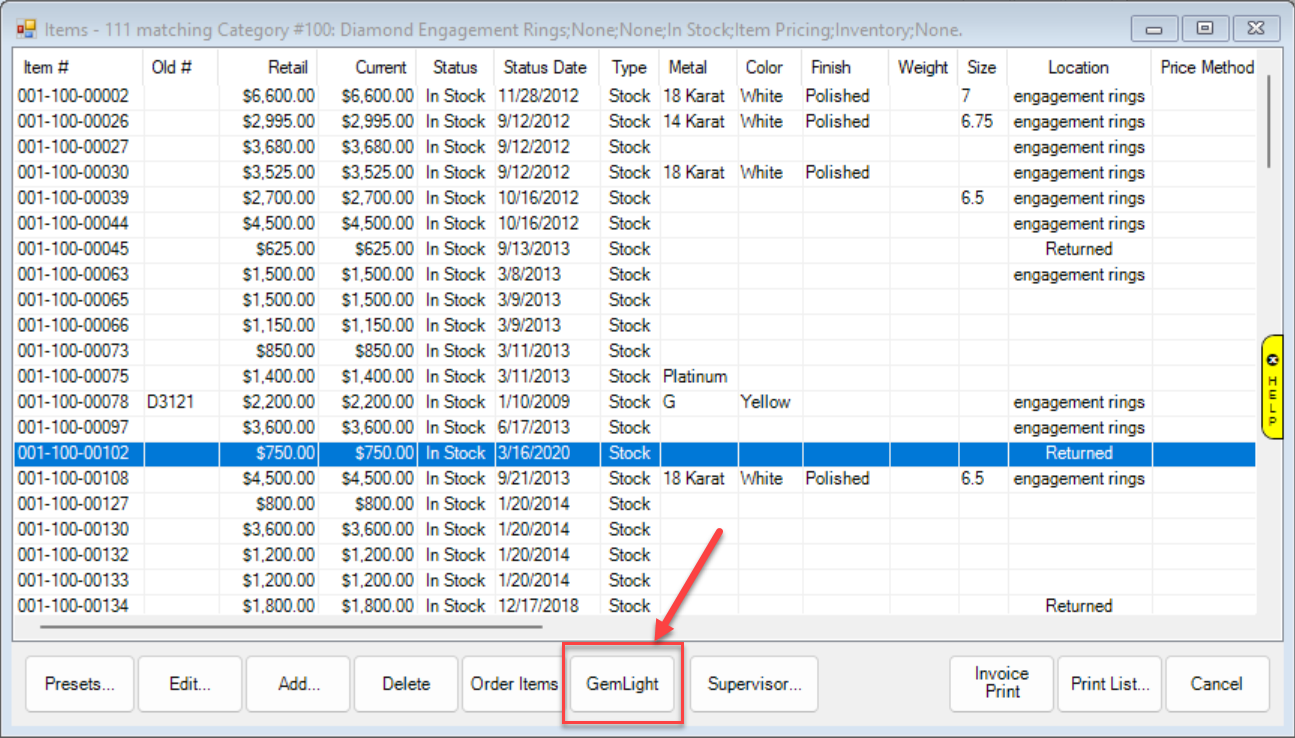
Task: Open the Presets dialog
Action: 79,684
